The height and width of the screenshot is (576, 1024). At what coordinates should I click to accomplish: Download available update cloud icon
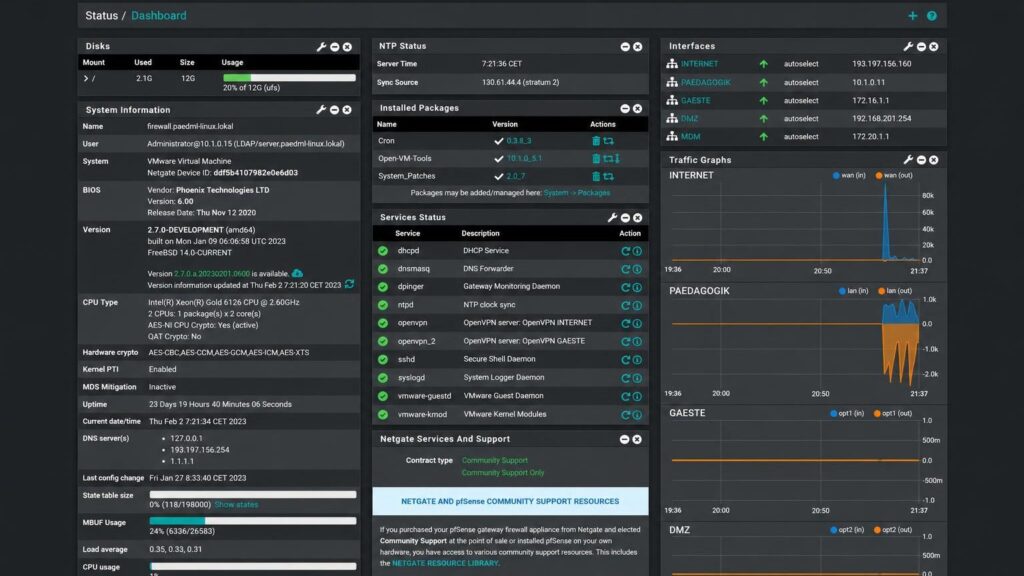click(297, 273)
